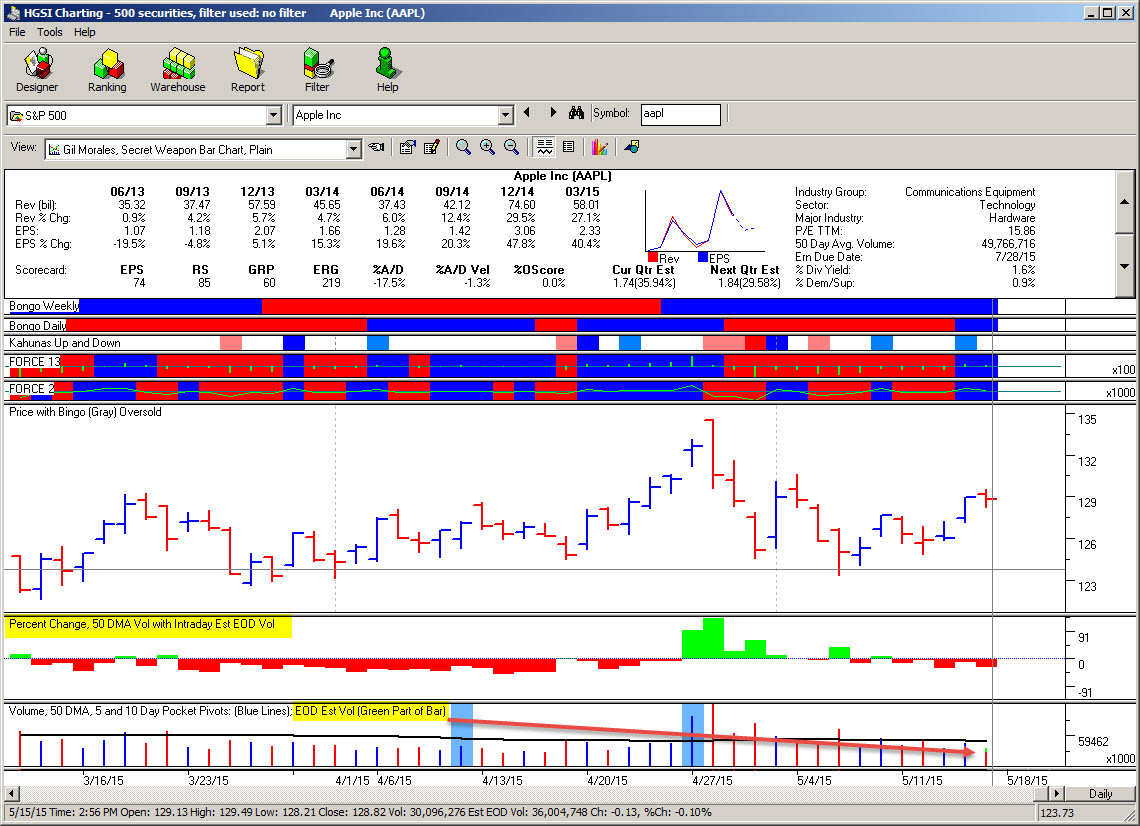This screenshot has width=1140, height=826.
Task: Click the Kahunas Up and Down label
Action: (65, 343)
